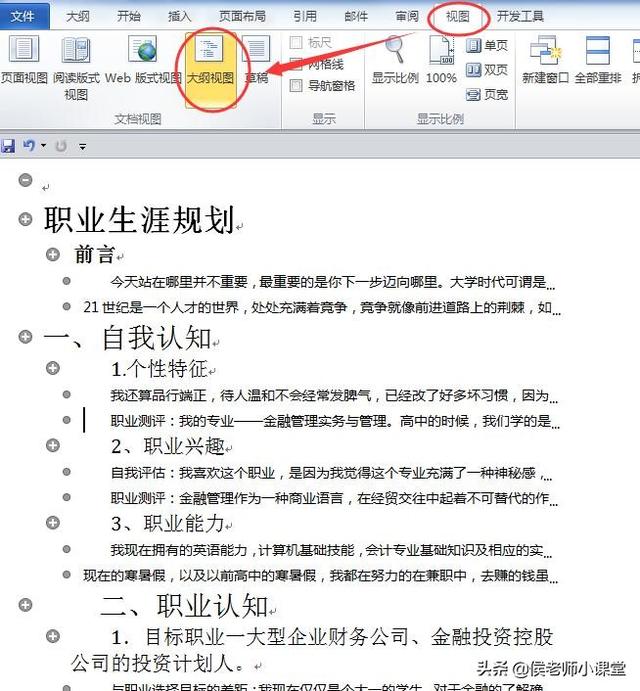This screenshot has height=691, width=640.
Task: Expand outline symbol beside 二、职业认知
Action: (x=26, y=605)
